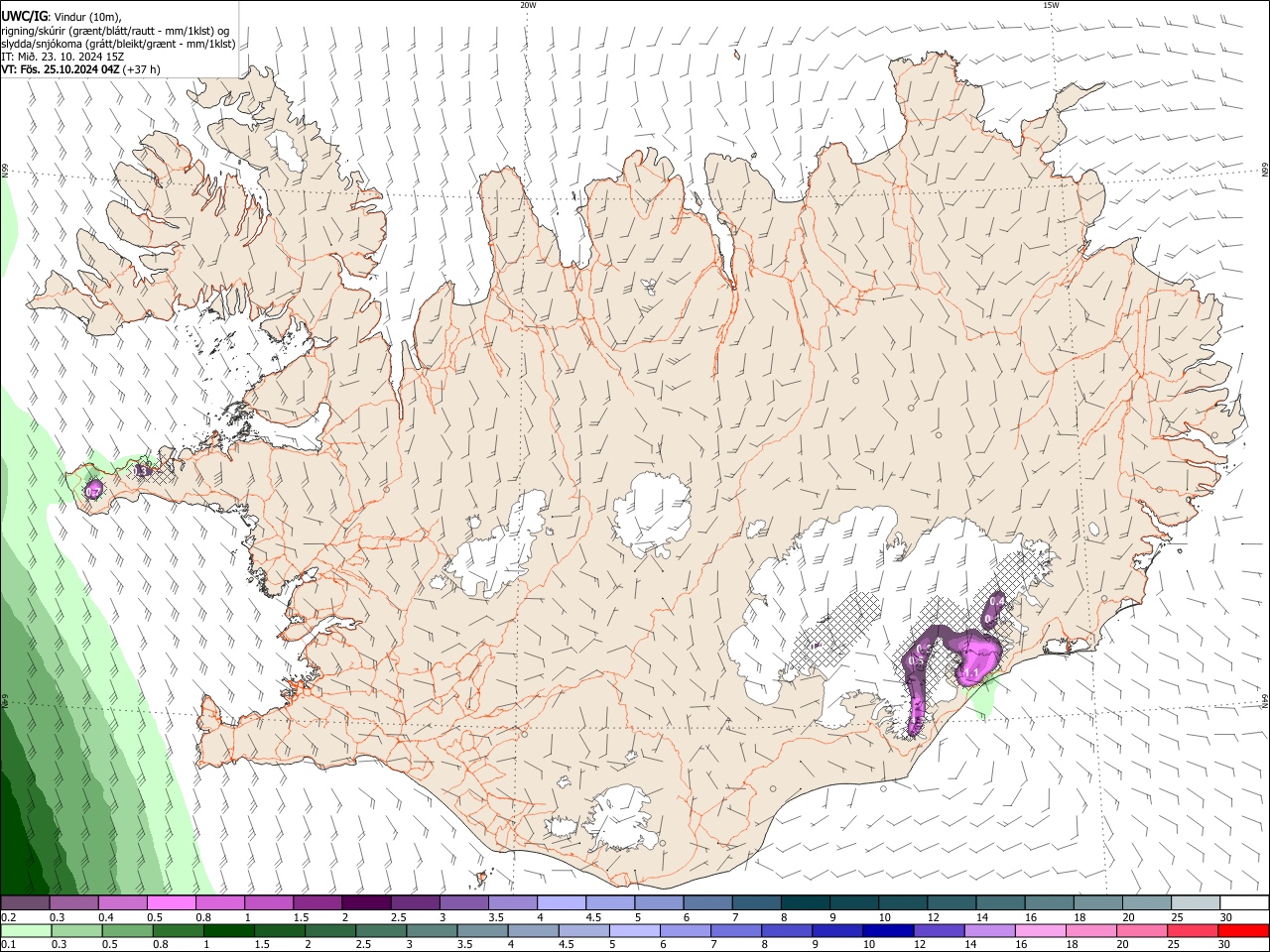Click the 'IT: Mið. 23. 10. 2024 15Z' line

[63, 57]
